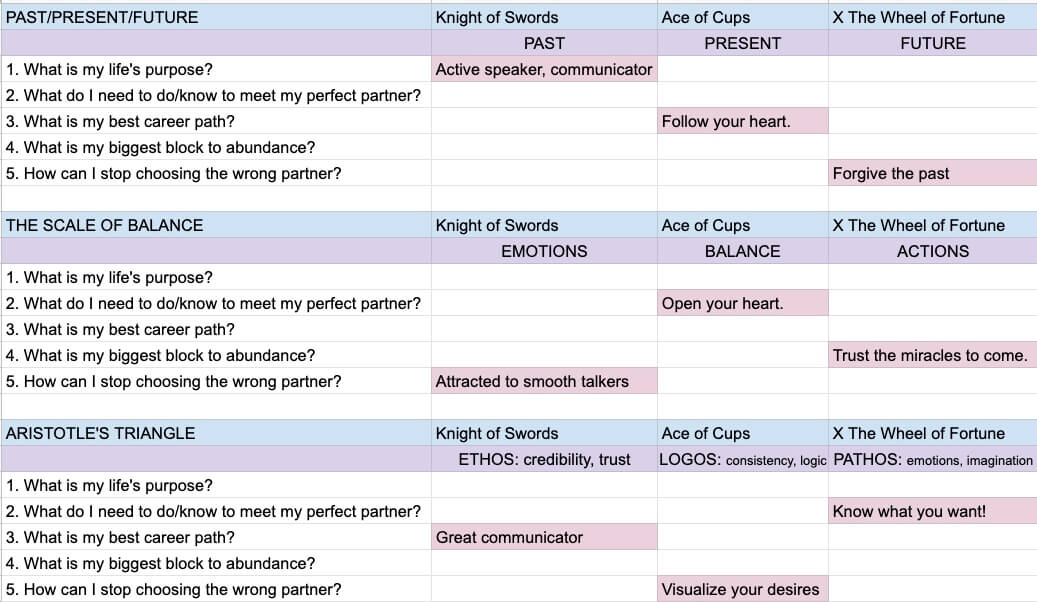Click the Open your heart. cell
Image resolution: width=1037 pixels, height=602 pixels.
[742, 303]
